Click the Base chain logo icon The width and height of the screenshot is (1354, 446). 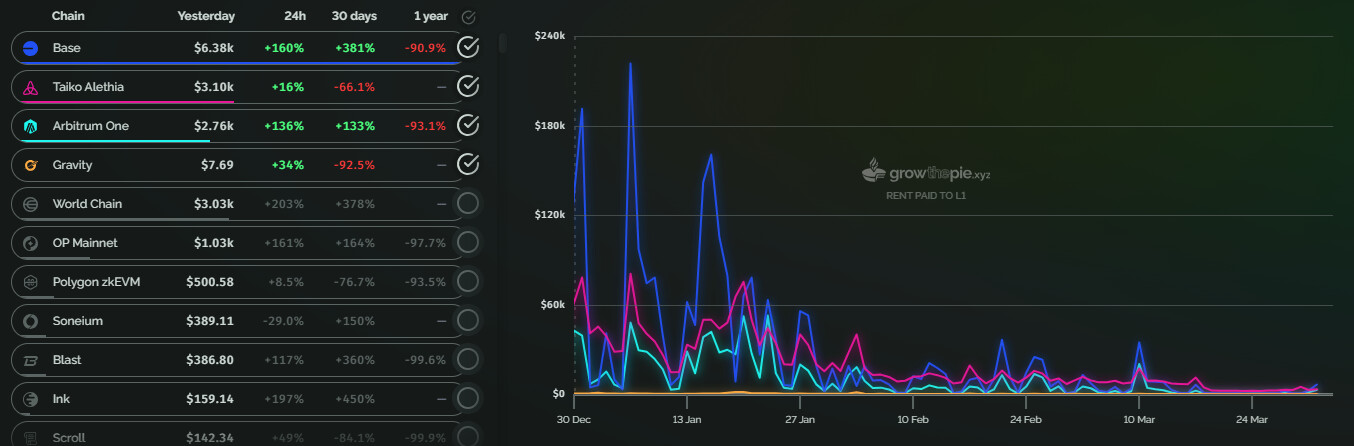pos(31,48)
